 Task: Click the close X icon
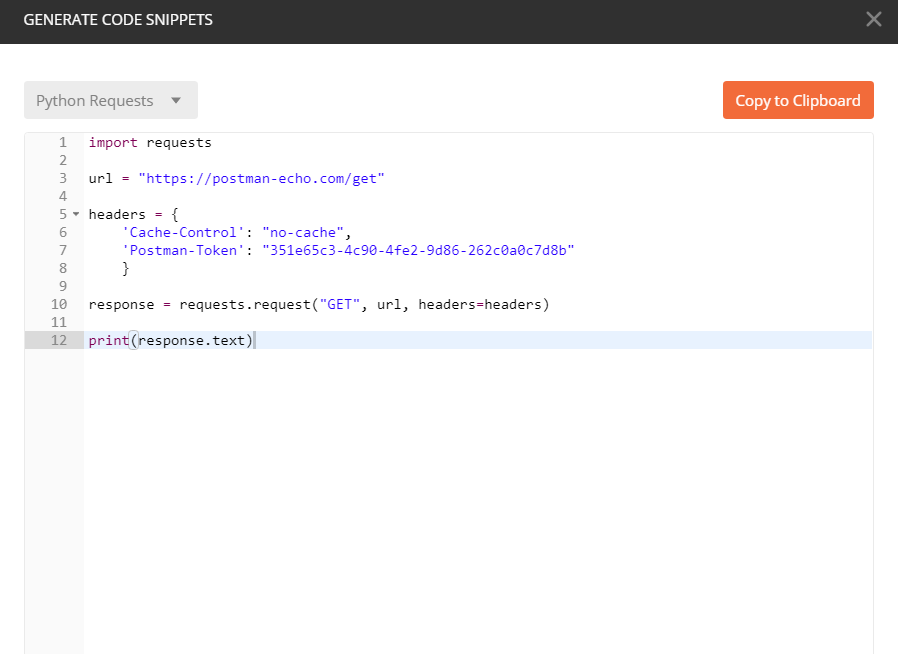[873, 19]
